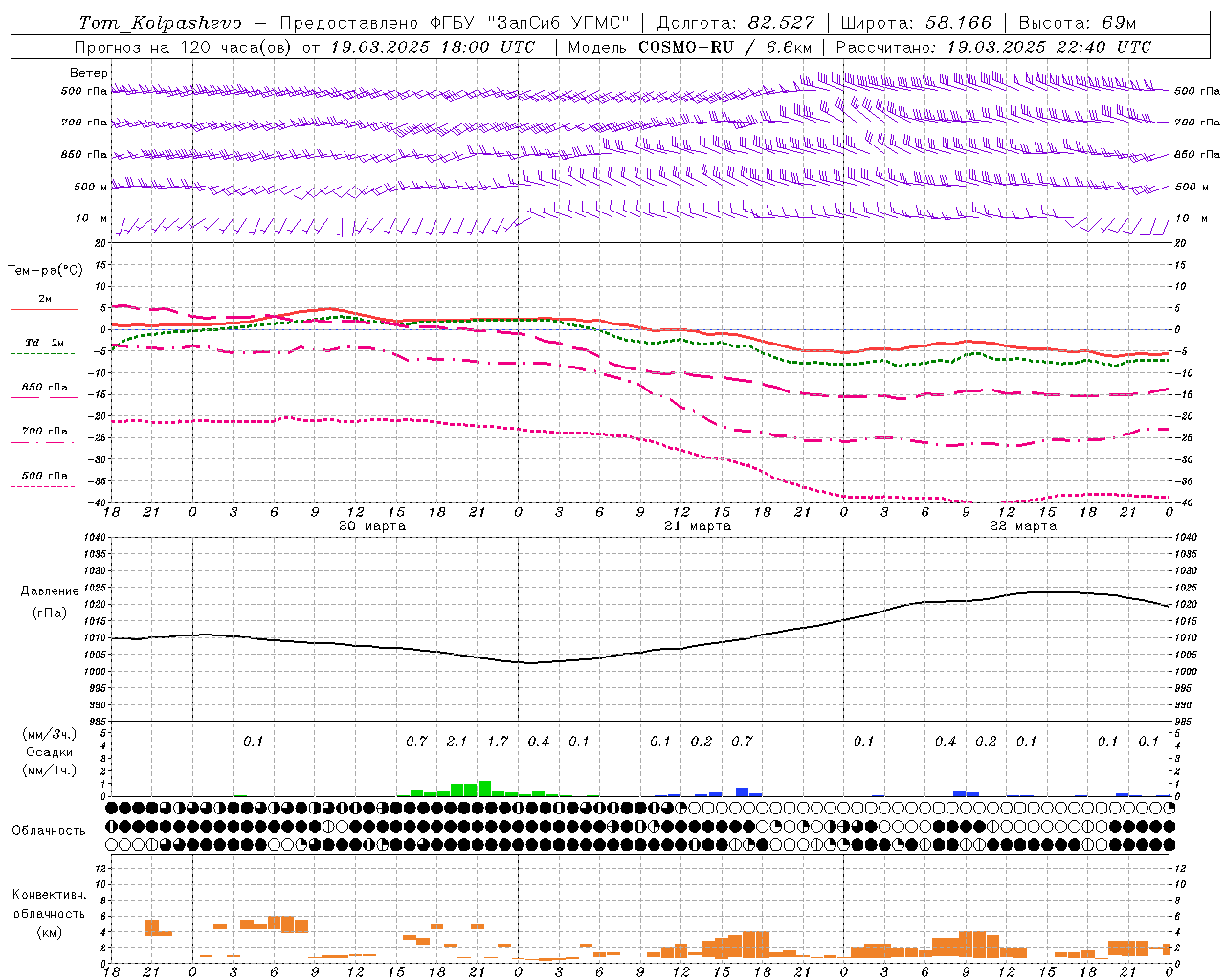
Task: Click the 2.1 precipitation amount value
Action: (x=457, y=742)
